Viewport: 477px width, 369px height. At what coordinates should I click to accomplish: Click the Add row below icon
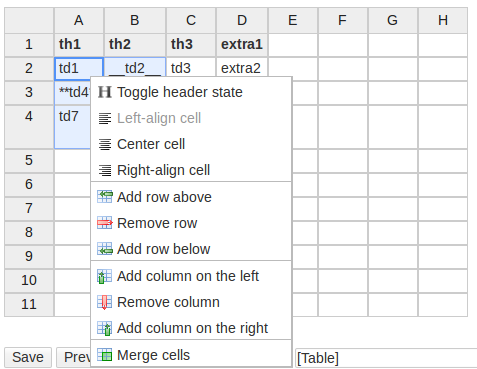pos(105,249)
